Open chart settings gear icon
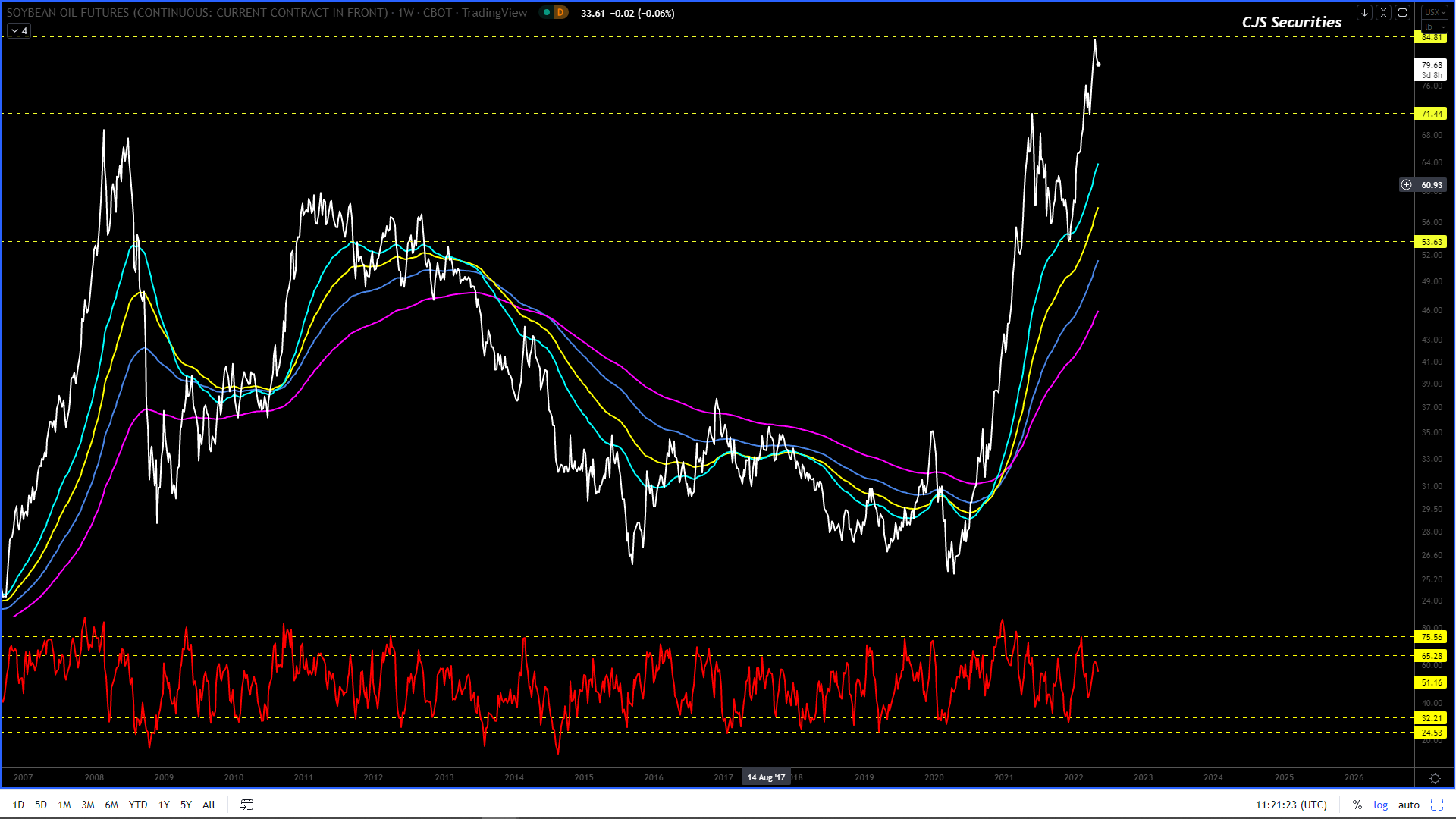 1435,778
